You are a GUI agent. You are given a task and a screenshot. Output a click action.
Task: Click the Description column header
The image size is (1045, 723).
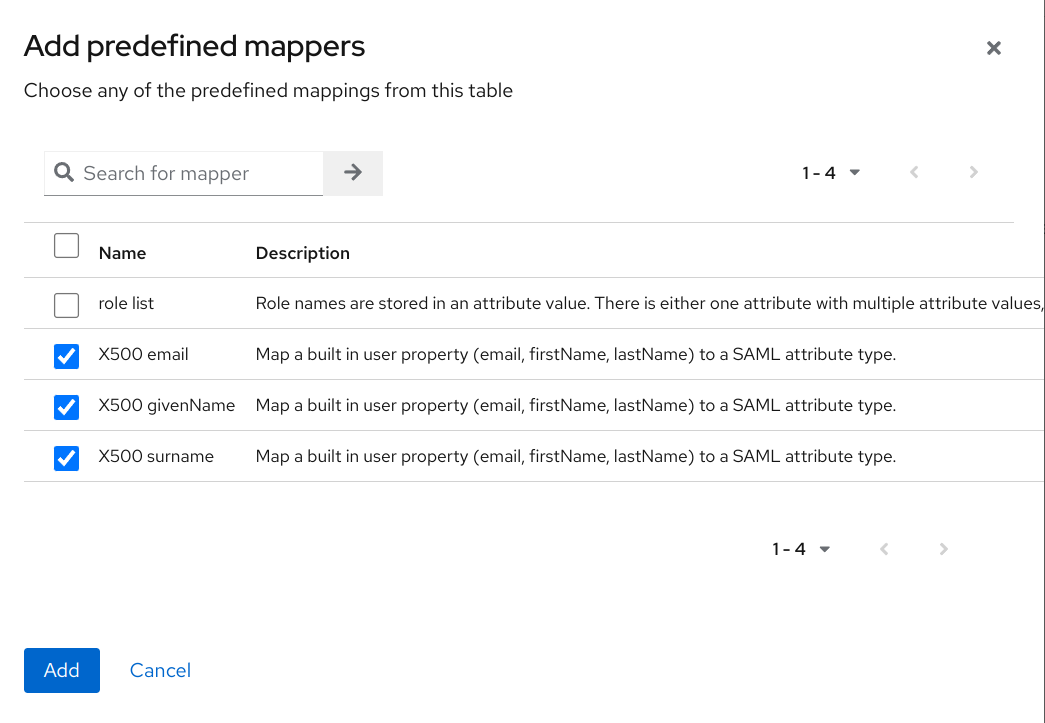(x=302, y=253)
